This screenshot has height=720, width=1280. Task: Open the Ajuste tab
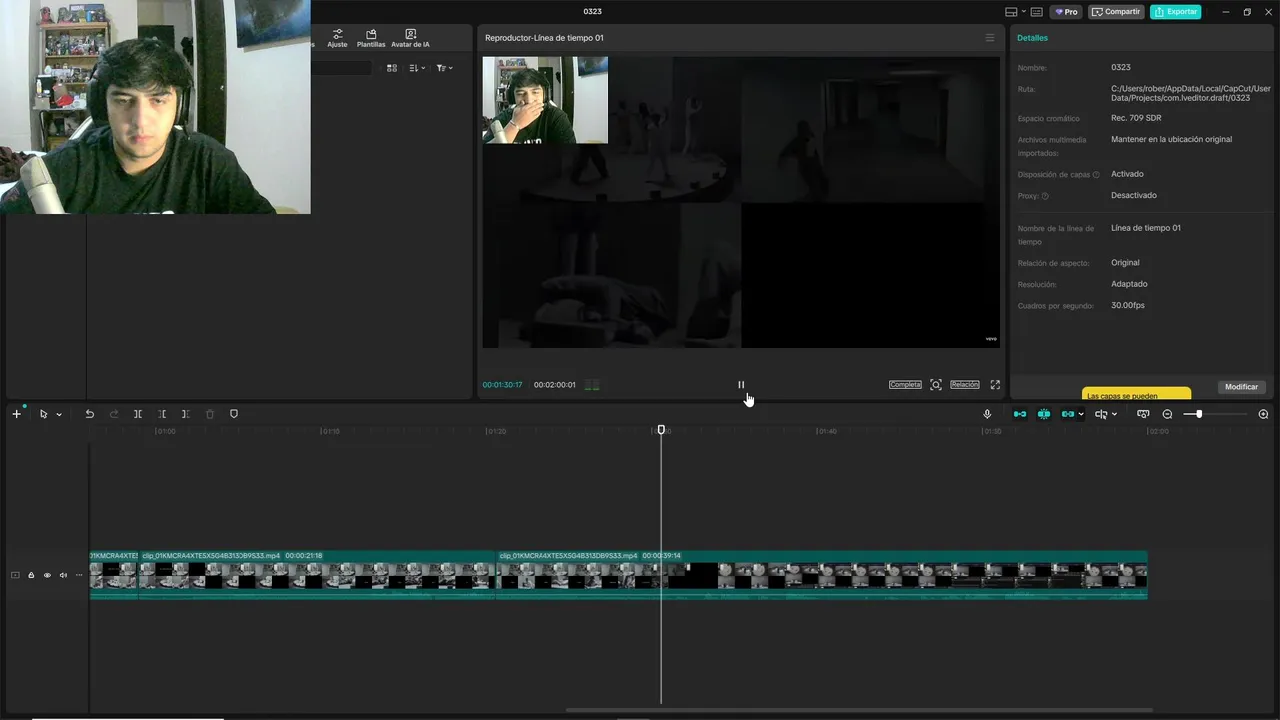337,39
